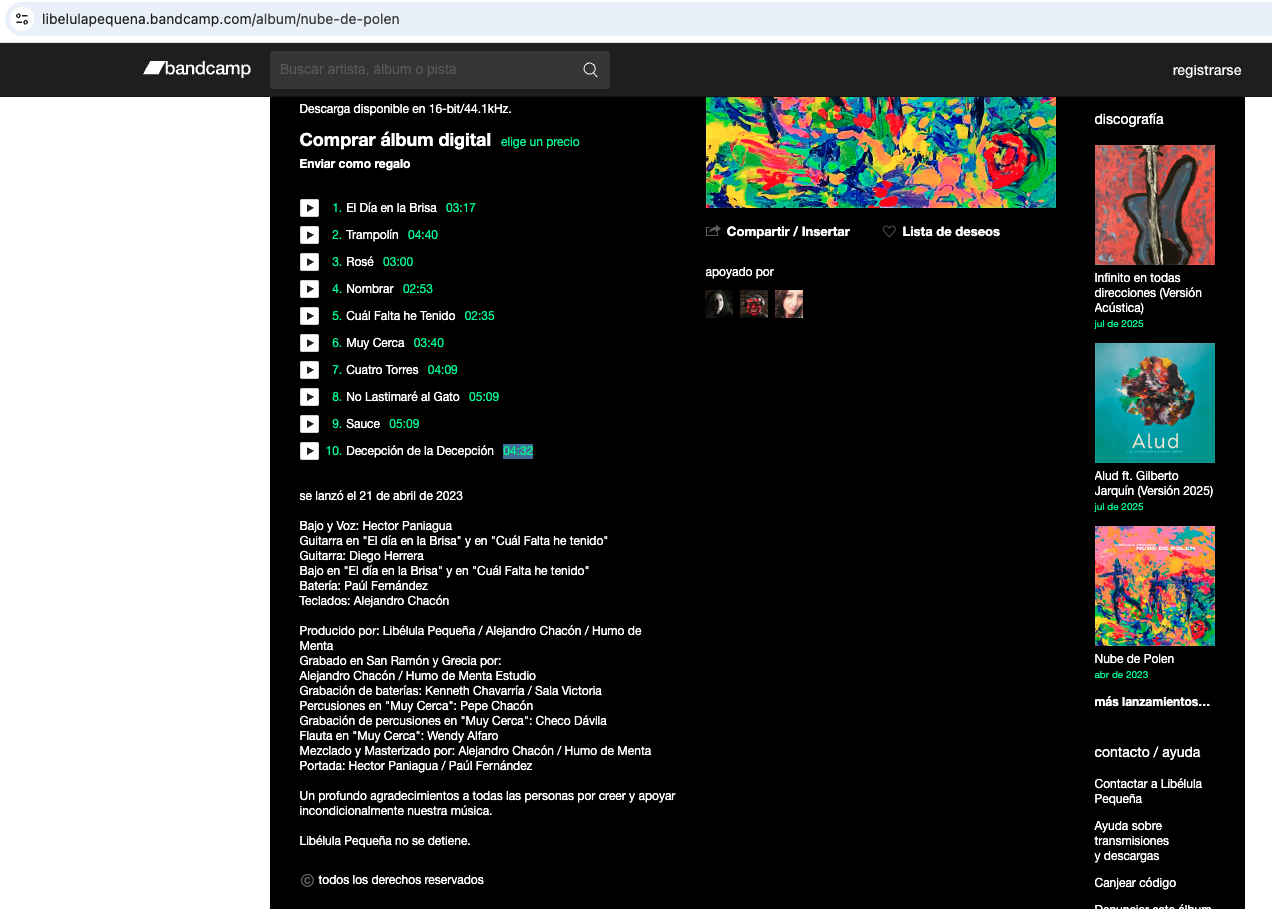Open Infinito en todas direcciones album cover

[1155, 205]
